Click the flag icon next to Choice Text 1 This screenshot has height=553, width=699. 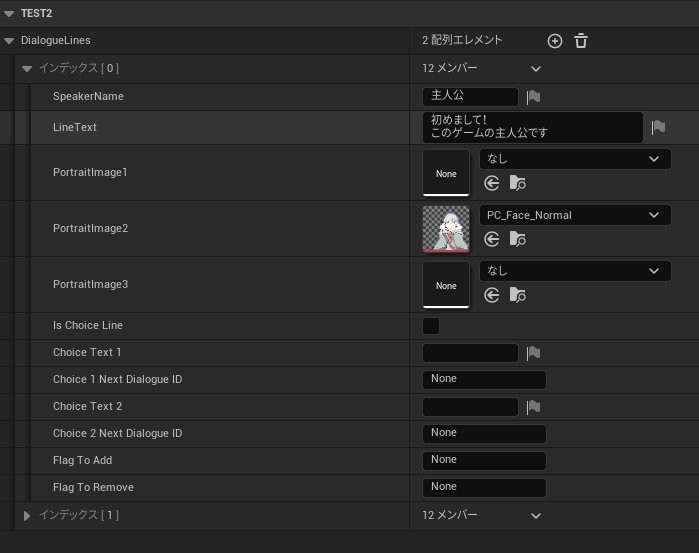click(534, 353)
